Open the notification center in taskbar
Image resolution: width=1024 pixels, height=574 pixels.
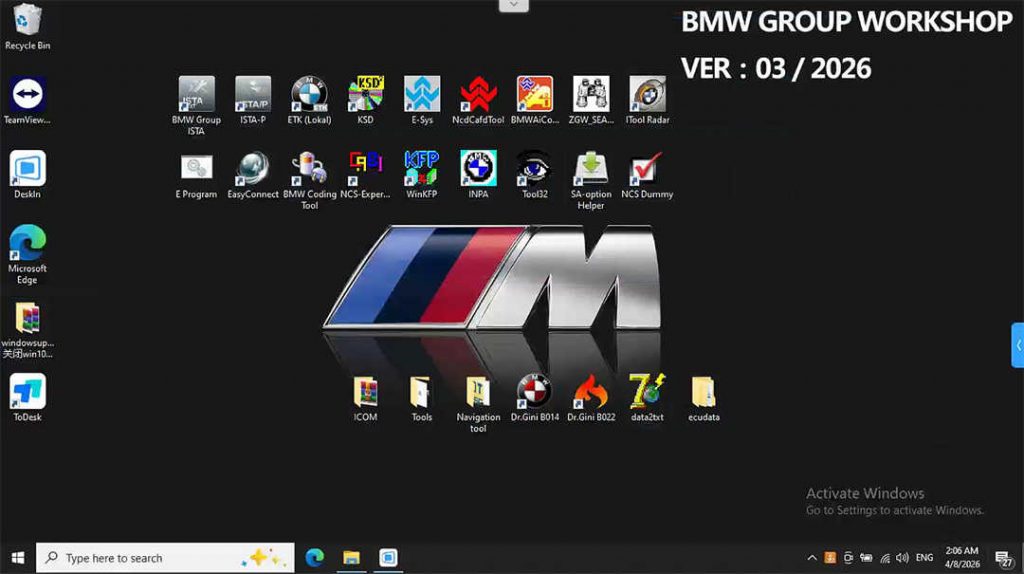1001,558
